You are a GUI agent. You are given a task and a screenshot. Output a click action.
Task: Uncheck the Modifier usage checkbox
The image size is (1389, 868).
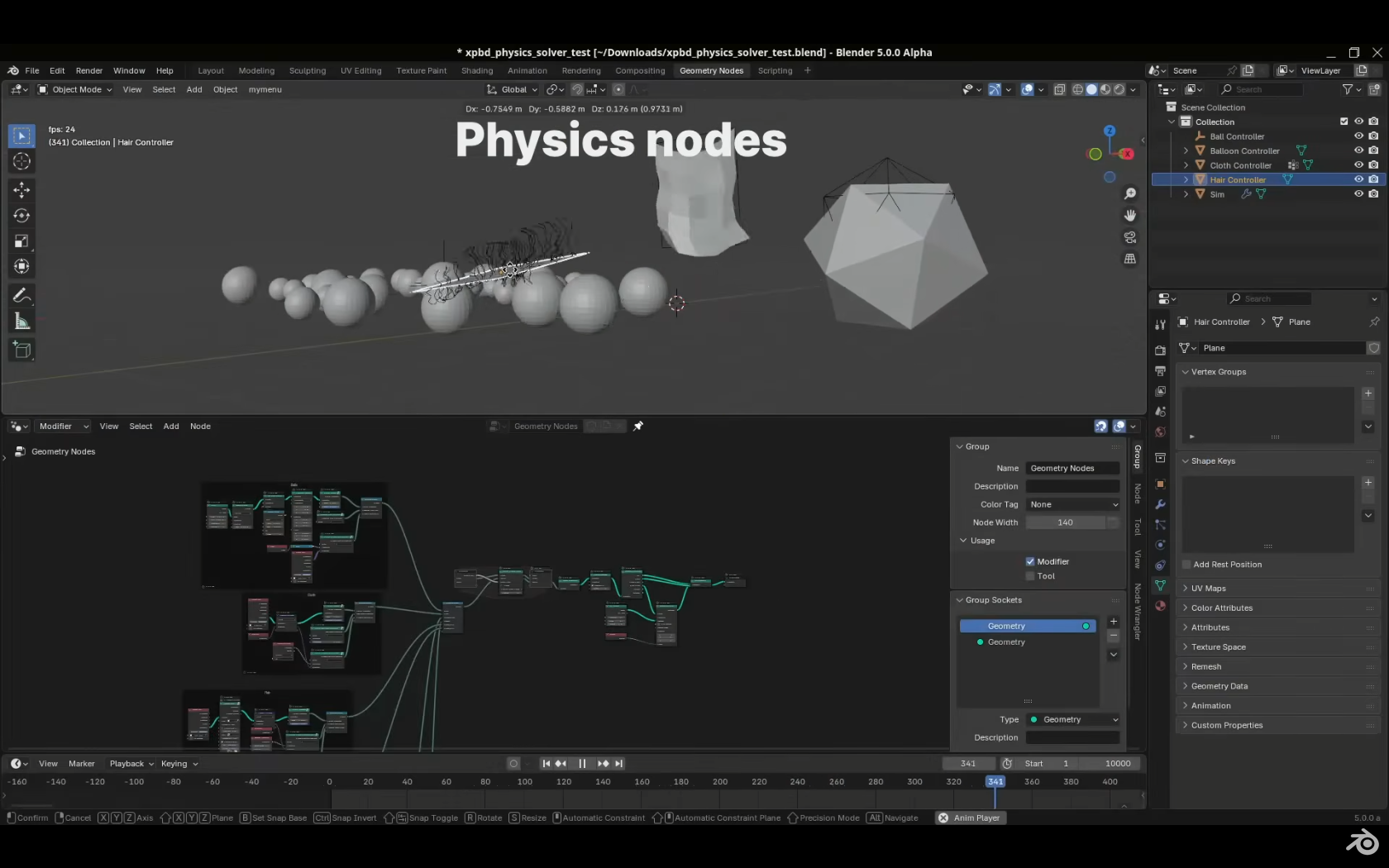click(1030, 561)
